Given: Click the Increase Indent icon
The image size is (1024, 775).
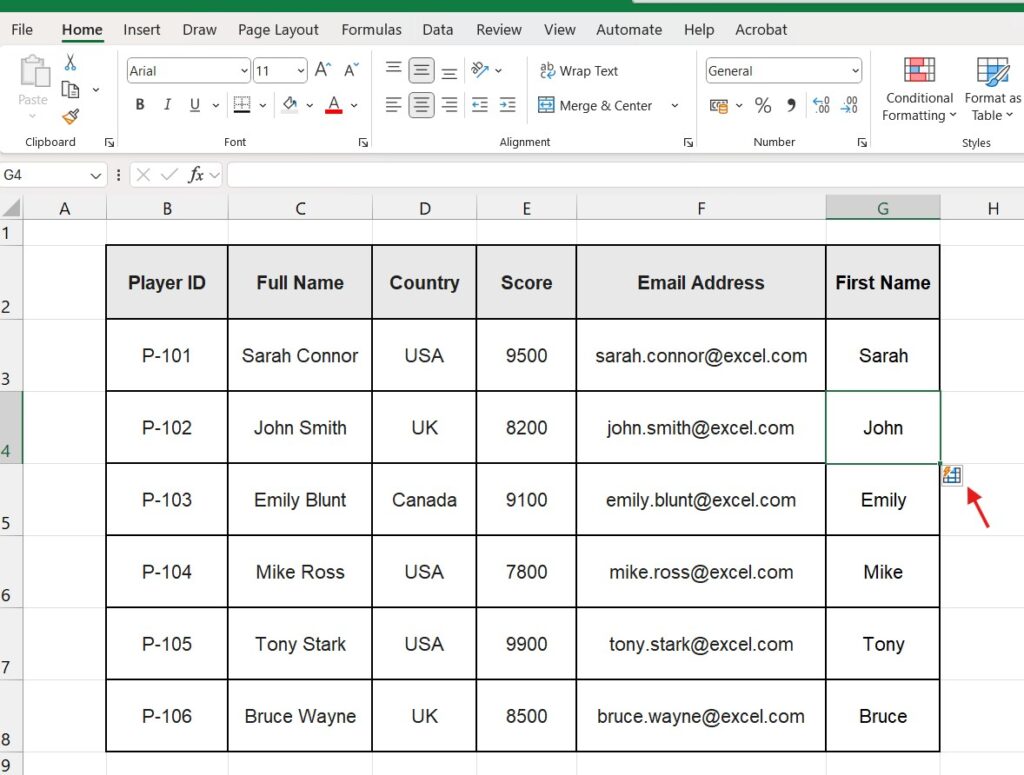Looking at the screenshot, I should [x=507, y=105].
